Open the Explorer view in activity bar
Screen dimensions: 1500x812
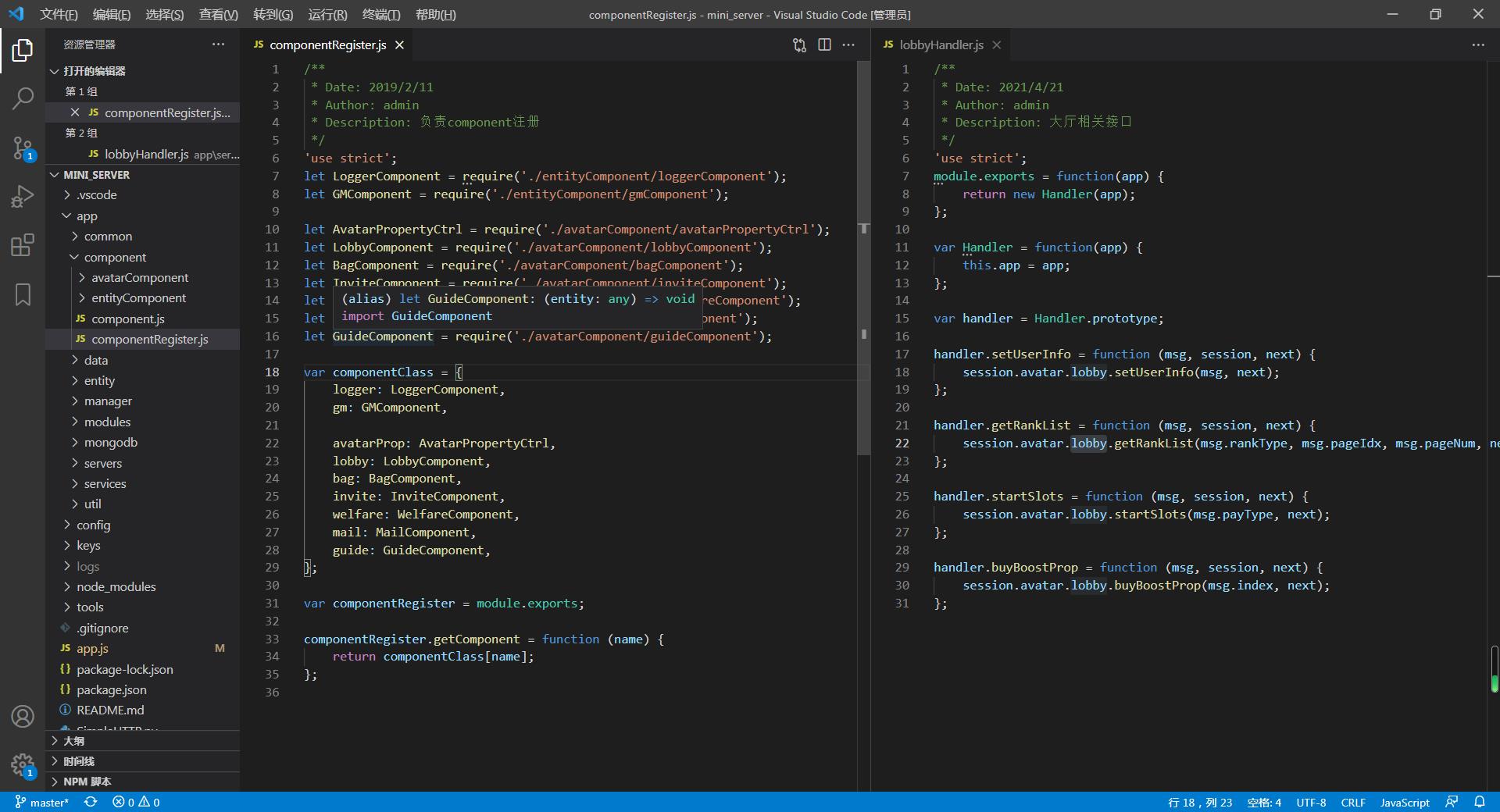[23, 51]
